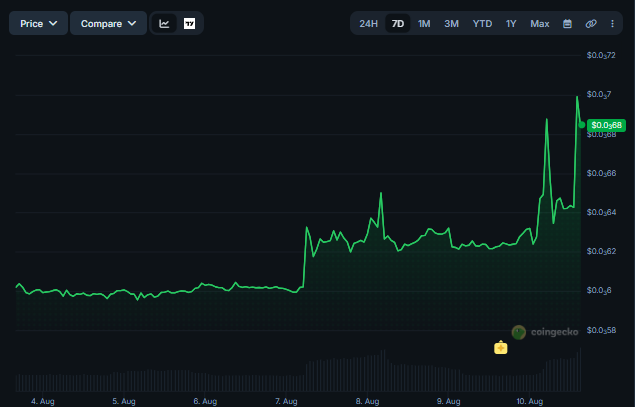
Task: Click the 7. Aug date label
Action: pos(286,401)
